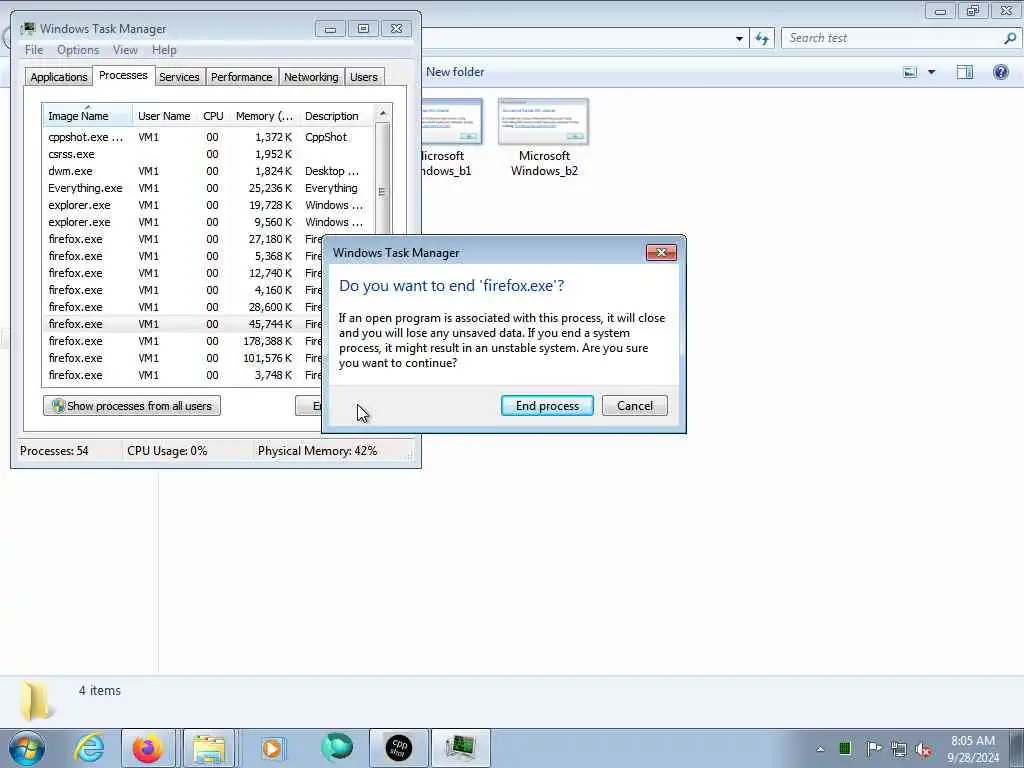Select the Everything.exe process row
The width and height of the screenshot is (1024, 768).
(208, 188)
